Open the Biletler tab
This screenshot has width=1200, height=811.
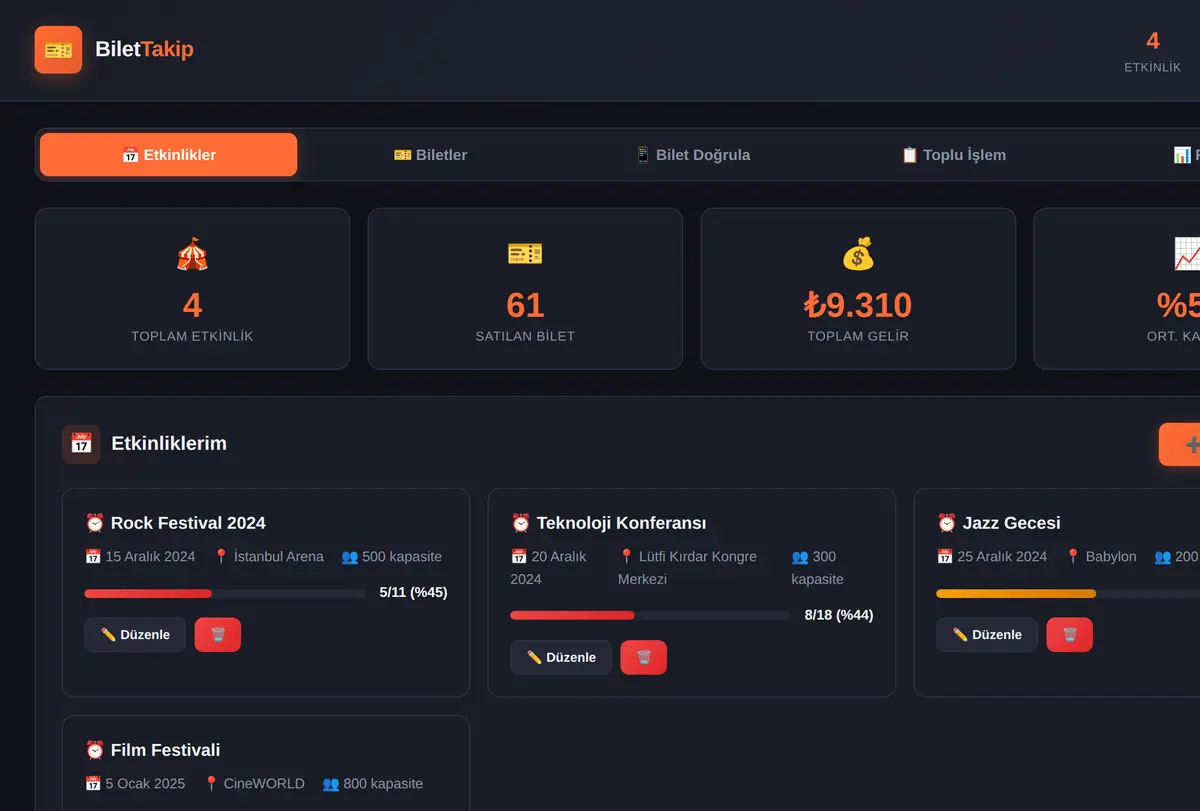pos(430,155)
